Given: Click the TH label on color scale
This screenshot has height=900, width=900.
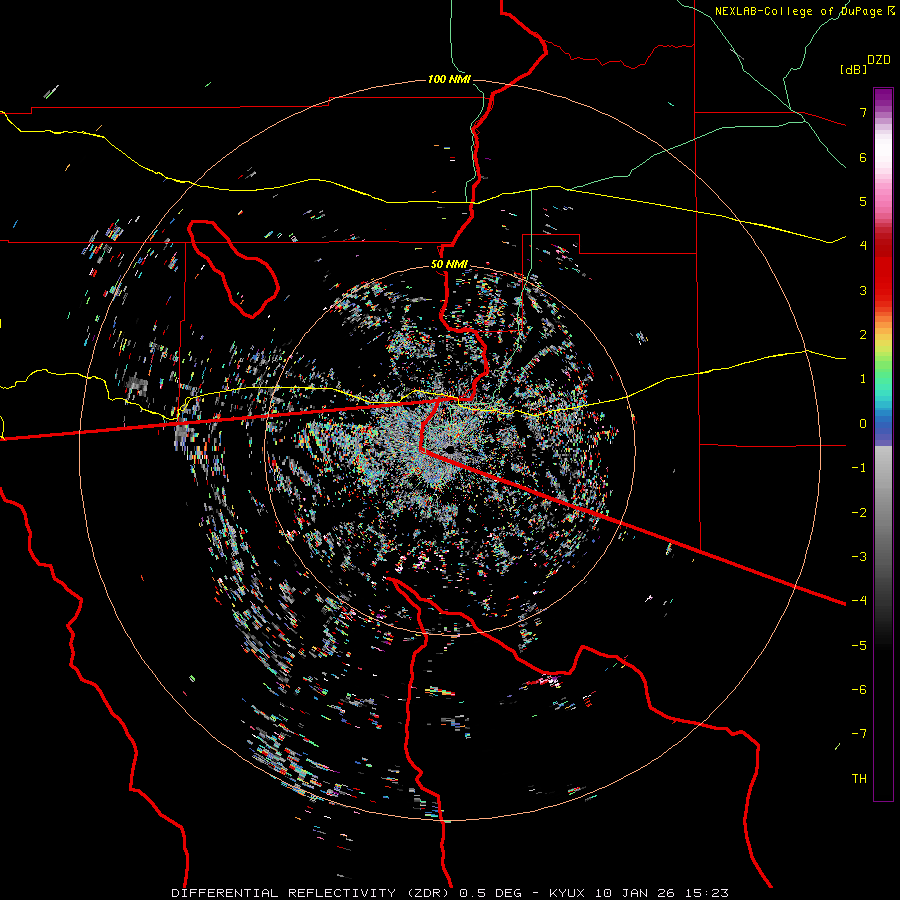Looking at the screenshot, I should click(x=859, y=779).
